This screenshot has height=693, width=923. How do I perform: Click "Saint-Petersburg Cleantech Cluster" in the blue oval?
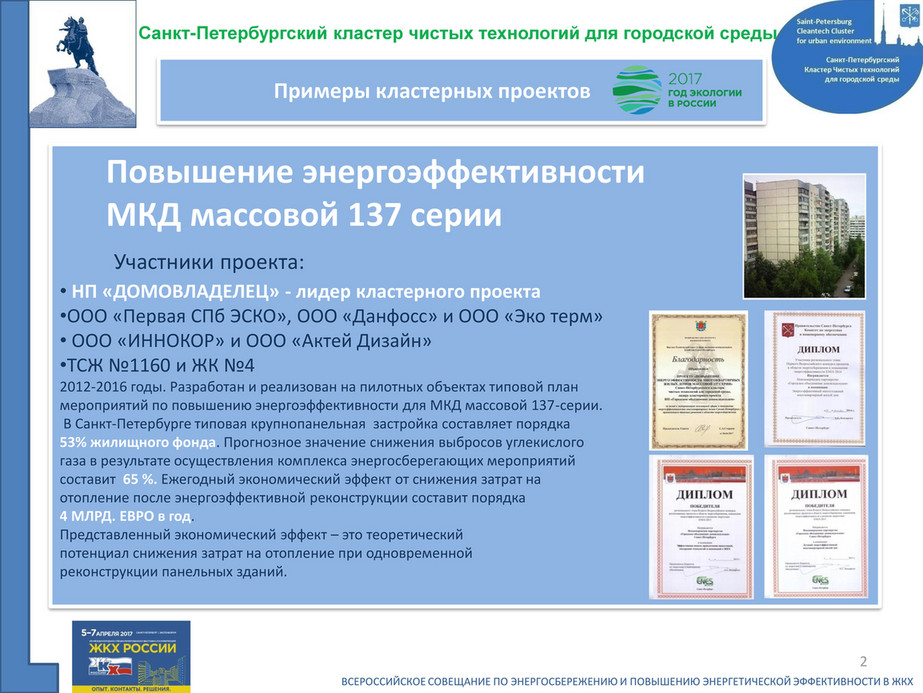[825, 26]
